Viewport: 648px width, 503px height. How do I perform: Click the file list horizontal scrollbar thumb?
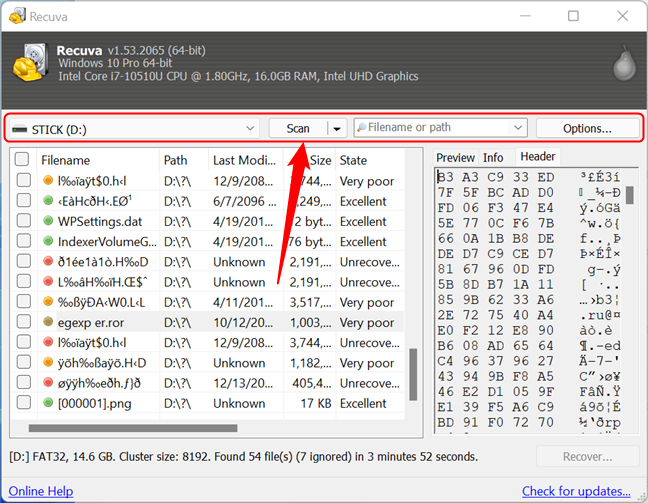click(x=133, y=428)
